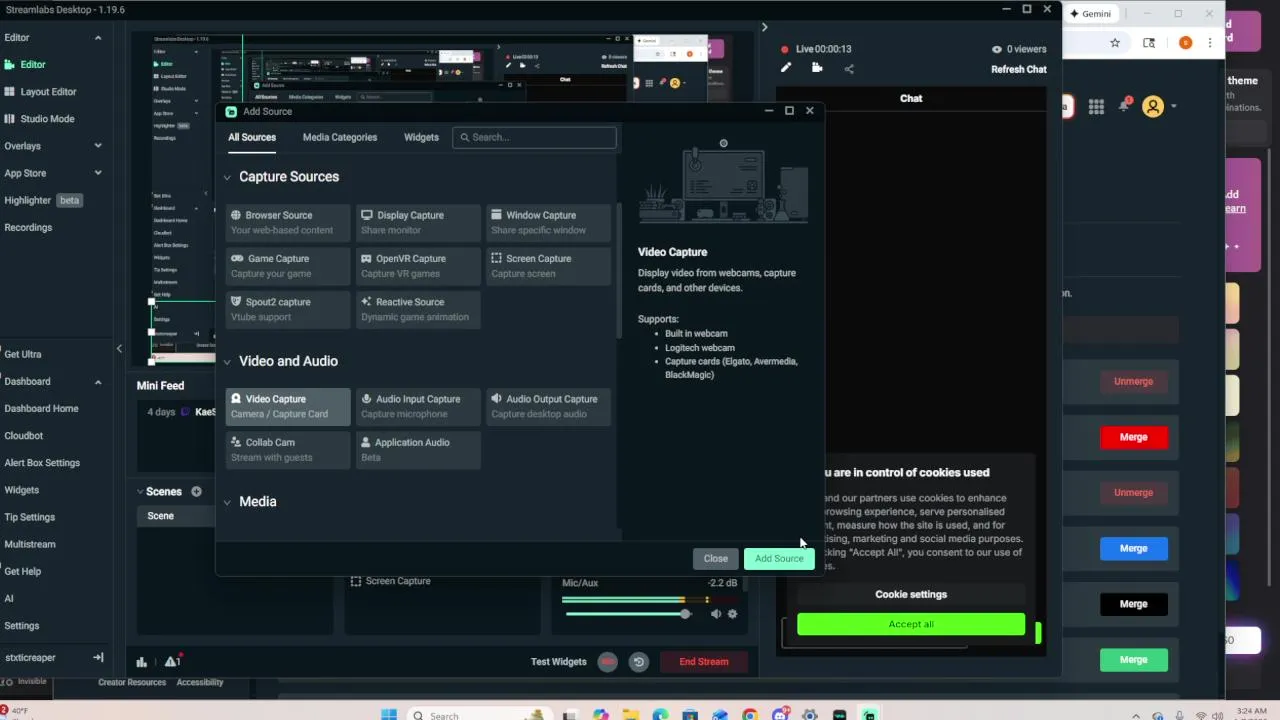Open Alert Box Settings in sidebar
Screen dimensions: 1280x720
42,463
